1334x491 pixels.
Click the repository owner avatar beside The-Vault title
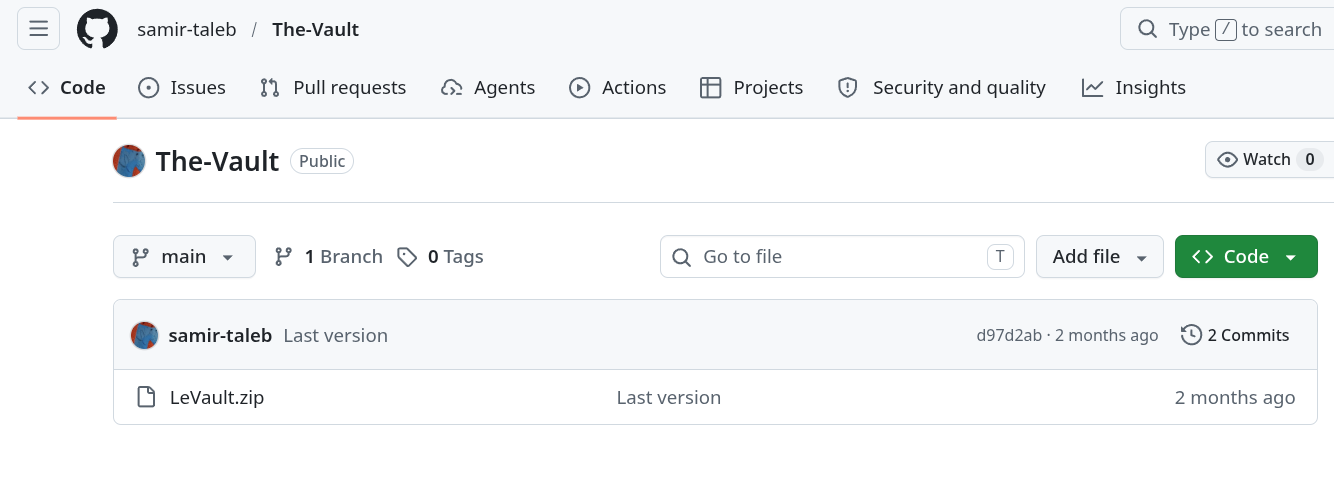129,161
